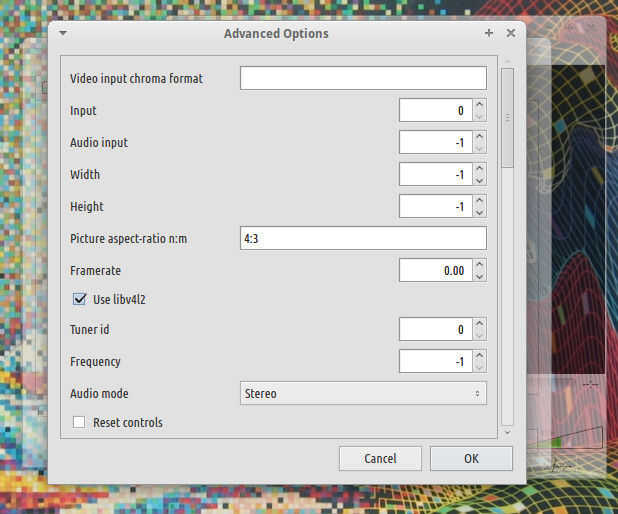Click the Width value field
Image resolution: width=618 pixels, height=514 pixels.
436,174
